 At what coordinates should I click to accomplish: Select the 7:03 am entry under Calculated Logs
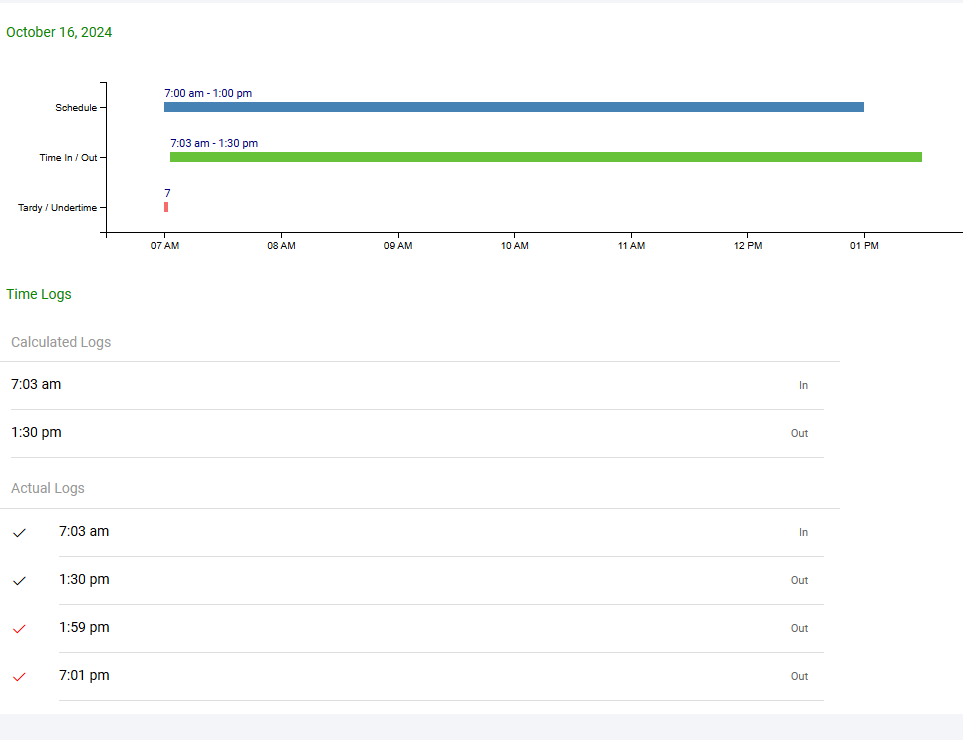36,384
